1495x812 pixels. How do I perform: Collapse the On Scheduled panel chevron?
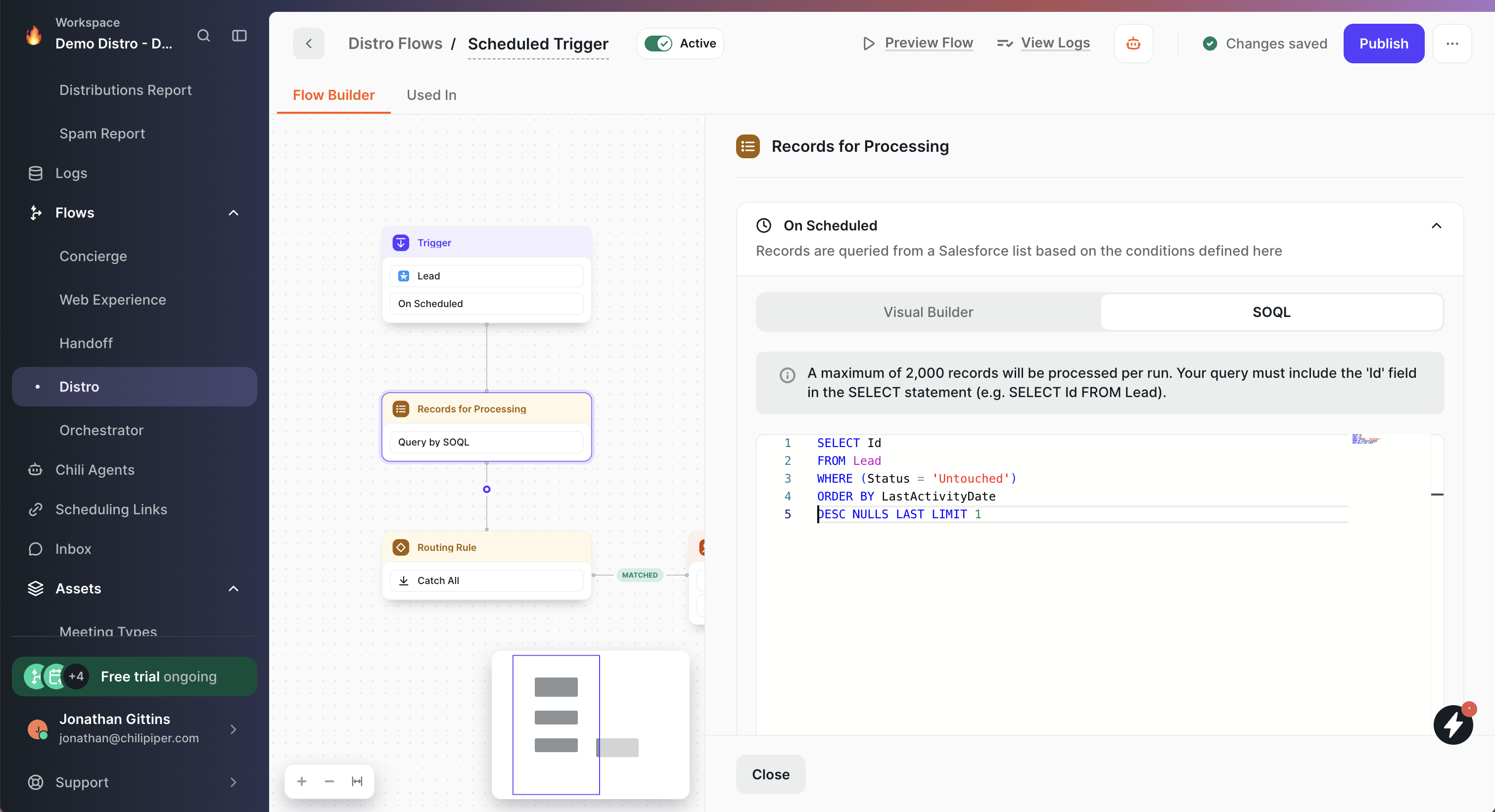coord(1437,226)
